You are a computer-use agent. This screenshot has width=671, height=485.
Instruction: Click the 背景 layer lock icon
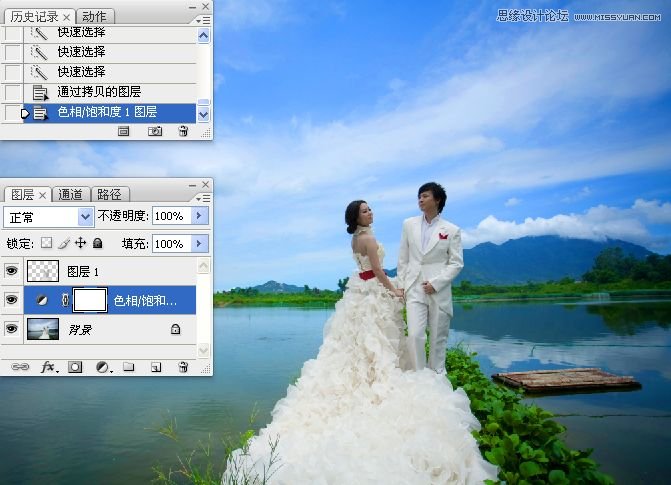click(175, 329)
